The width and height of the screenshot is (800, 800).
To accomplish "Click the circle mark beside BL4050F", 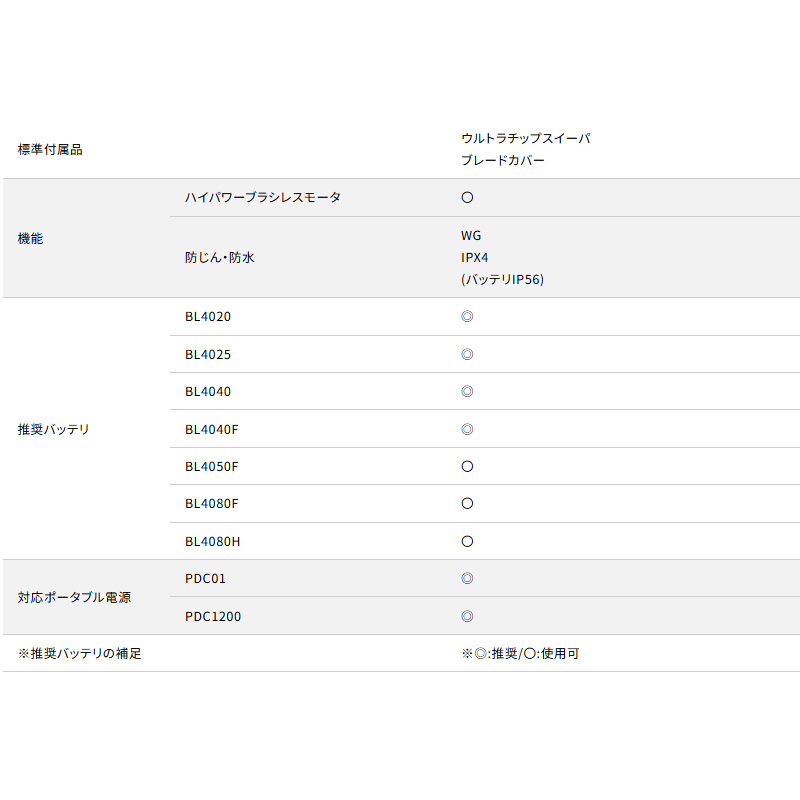I will coord(467,467).
